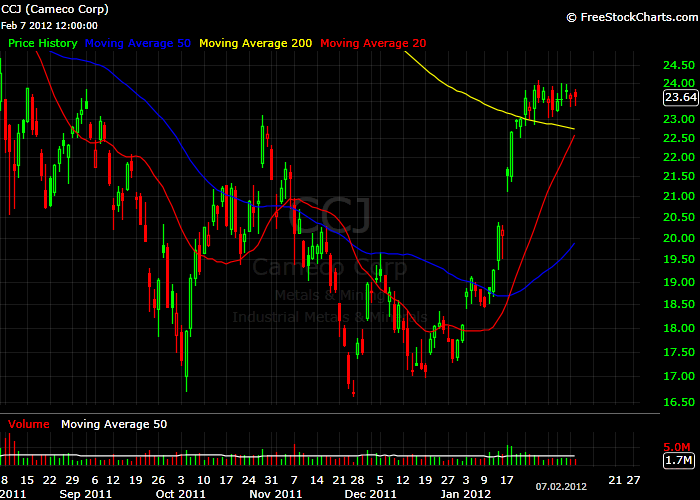Viewport: 700px width, 500px height.
Task: Click the 23.00 price axis label
Action: tap(679, 119)
